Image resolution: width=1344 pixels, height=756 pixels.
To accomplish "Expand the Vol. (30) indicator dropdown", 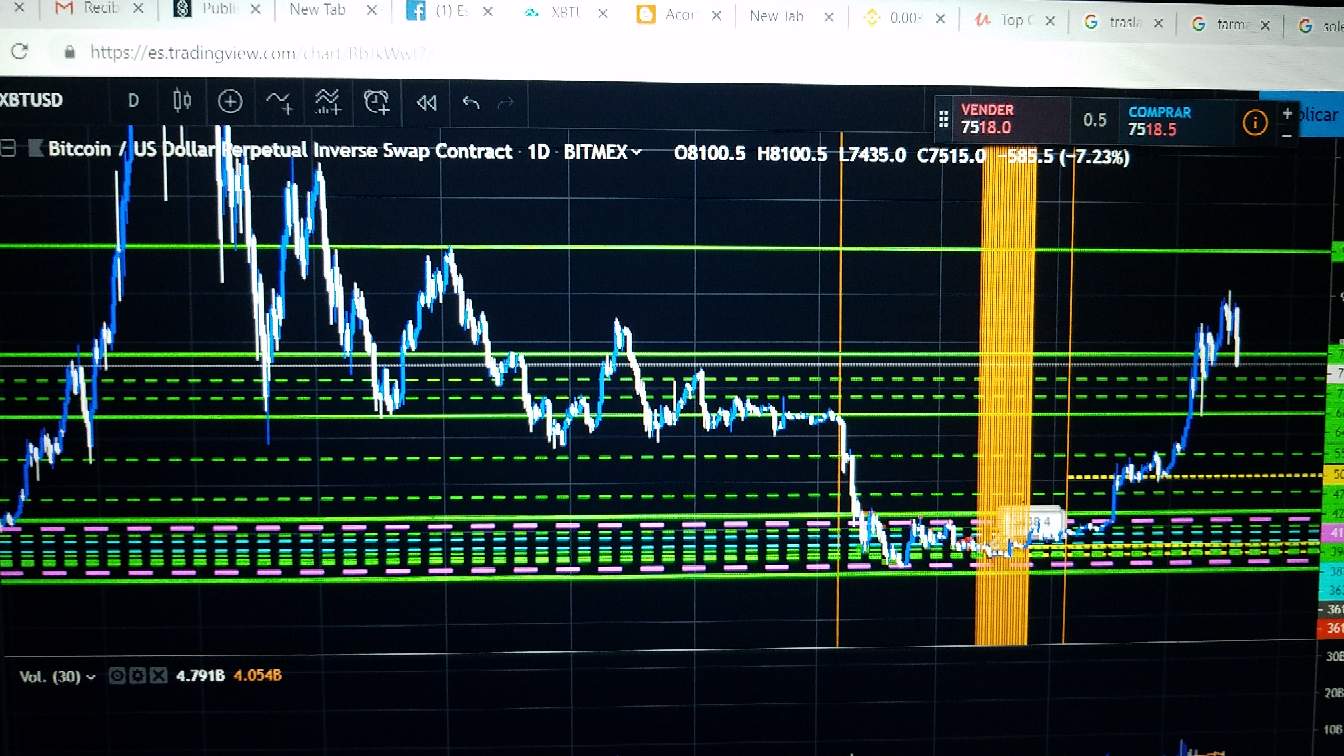I will point(91,677).
